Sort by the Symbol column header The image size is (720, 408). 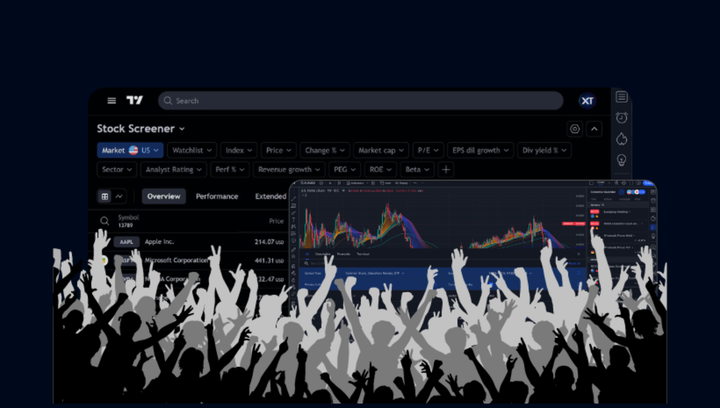[128, 218]
